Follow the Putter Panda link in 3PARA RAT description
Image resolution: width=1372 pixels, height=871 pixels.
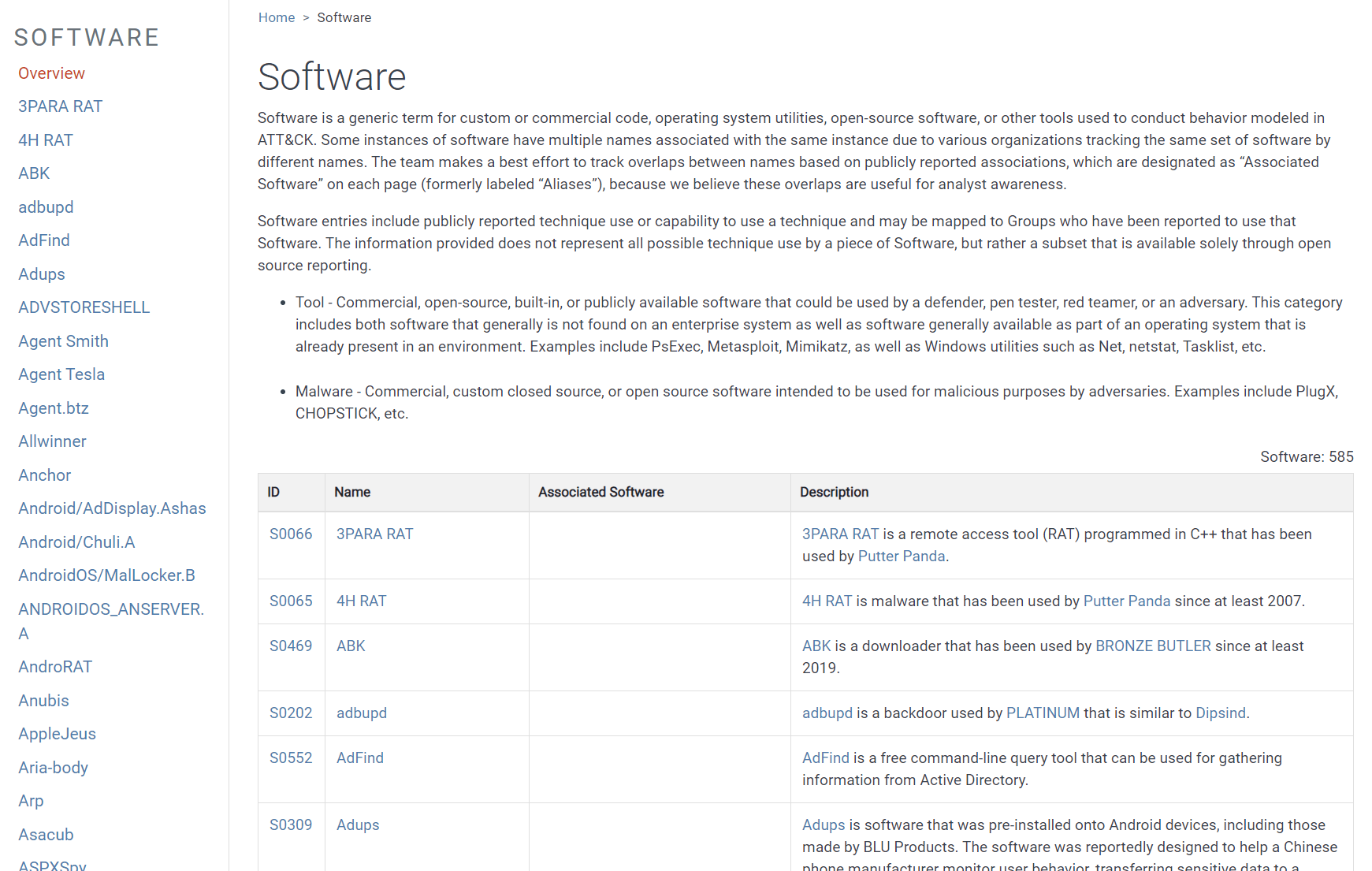pos(901,556)
